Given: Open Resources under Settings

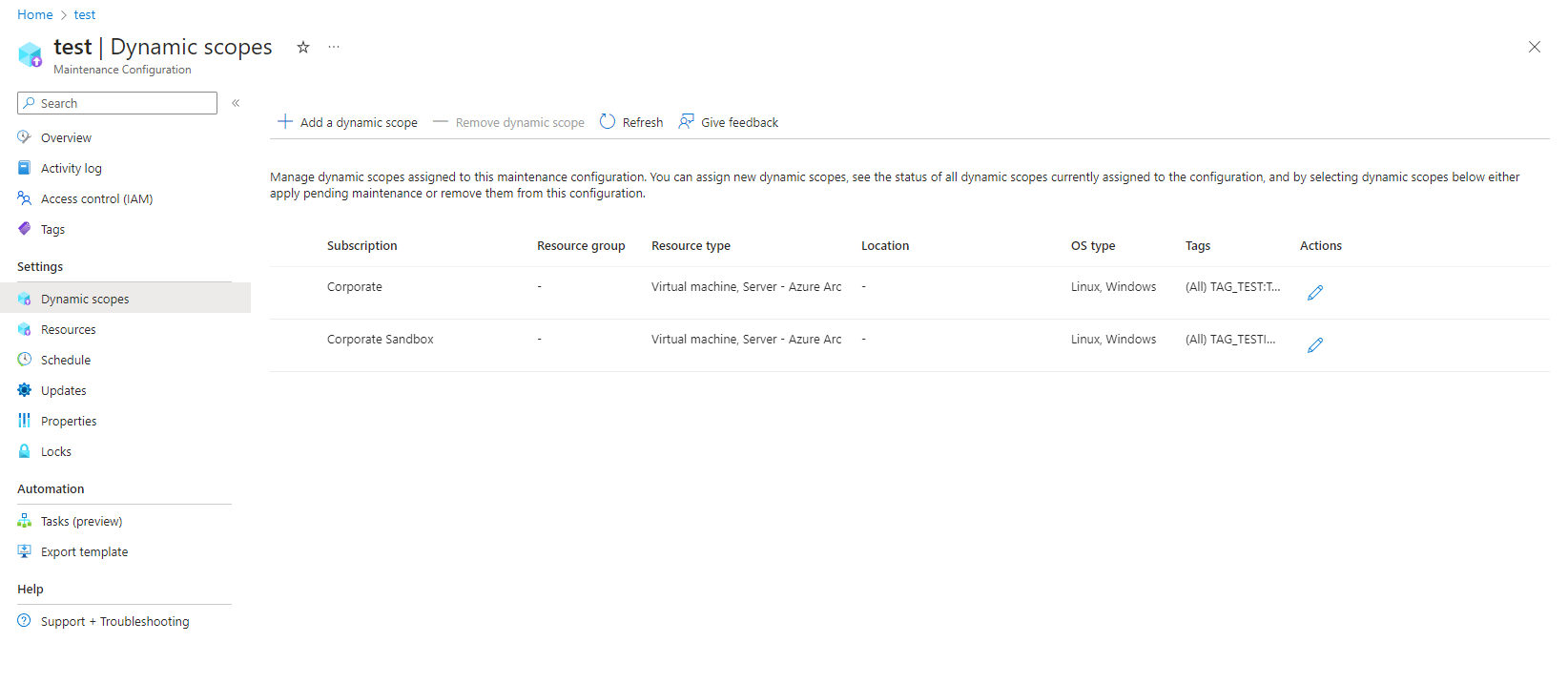Looking at the screenshot, I should pos(69,330).
